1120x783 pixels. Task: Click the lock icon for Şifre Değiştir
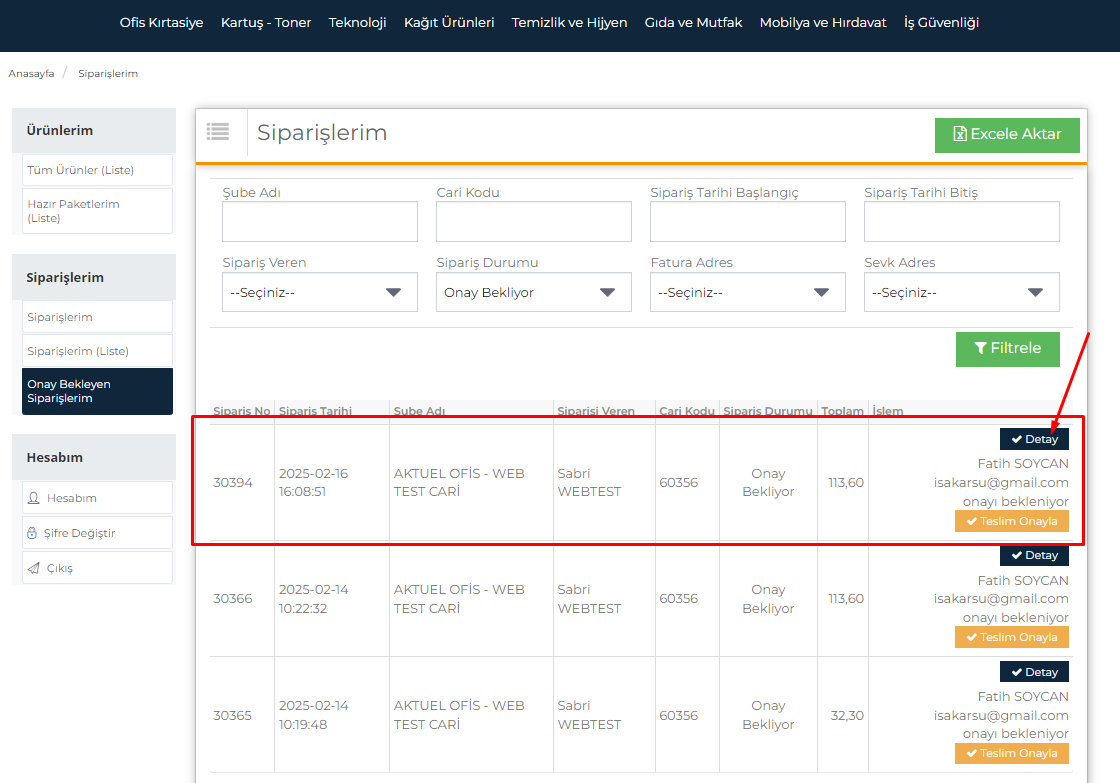pyautogui.click(x=33, y=533)
